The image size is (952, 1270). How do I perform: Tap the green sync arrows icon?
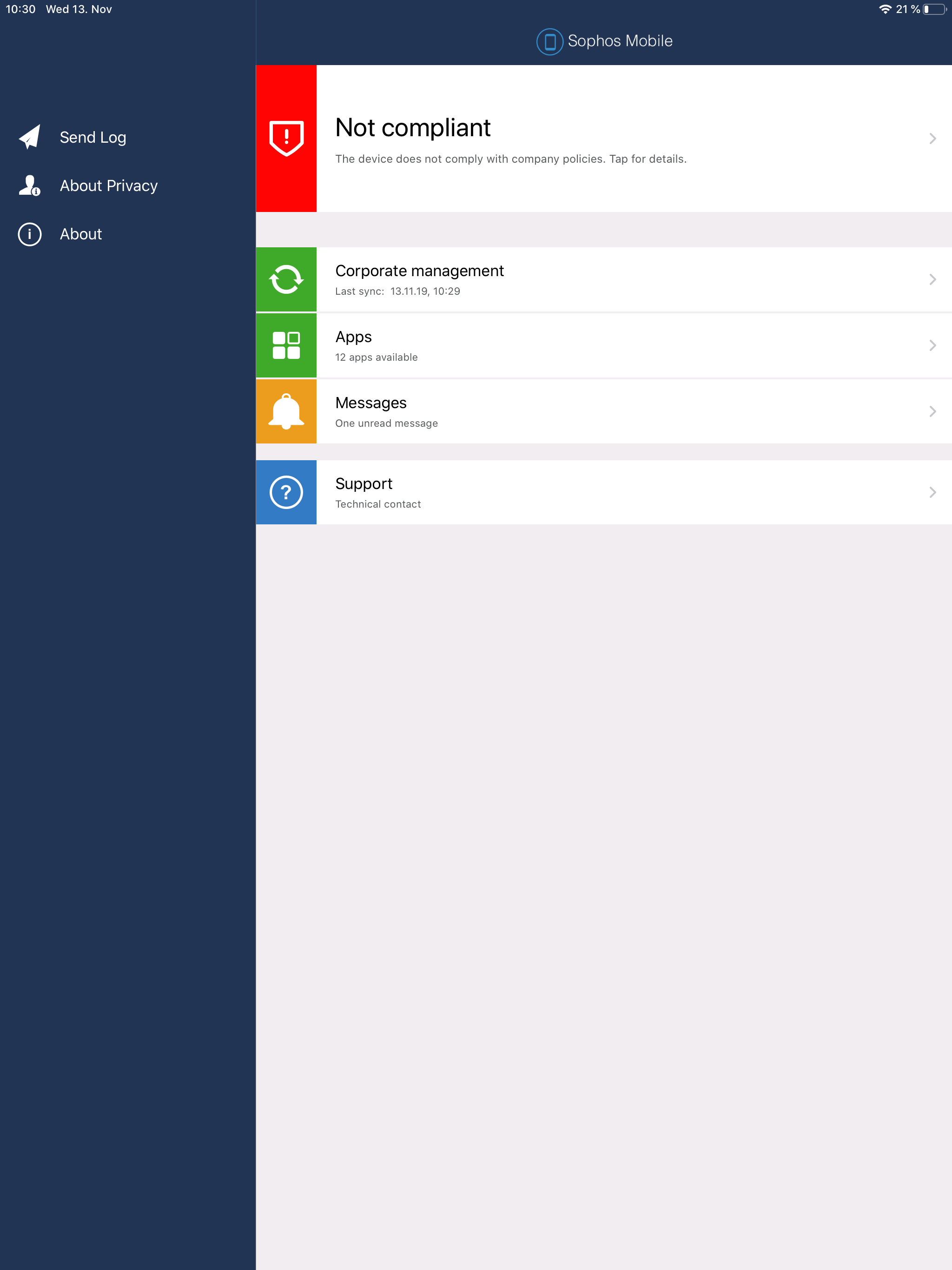tap(286, 279)
